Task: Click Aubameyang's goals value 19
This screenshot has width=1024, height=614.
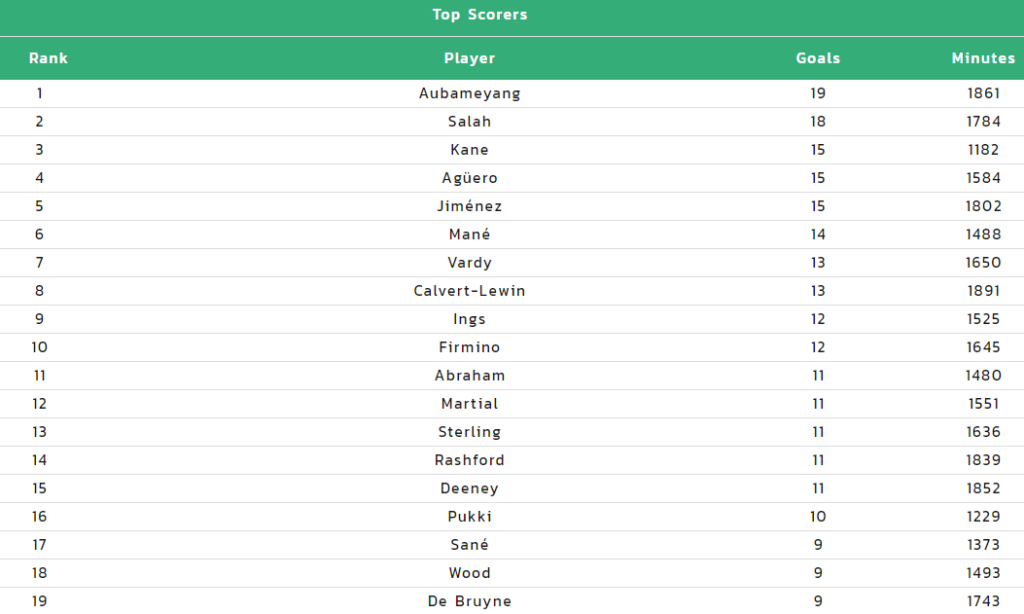Action: click(x=818, y=93)
